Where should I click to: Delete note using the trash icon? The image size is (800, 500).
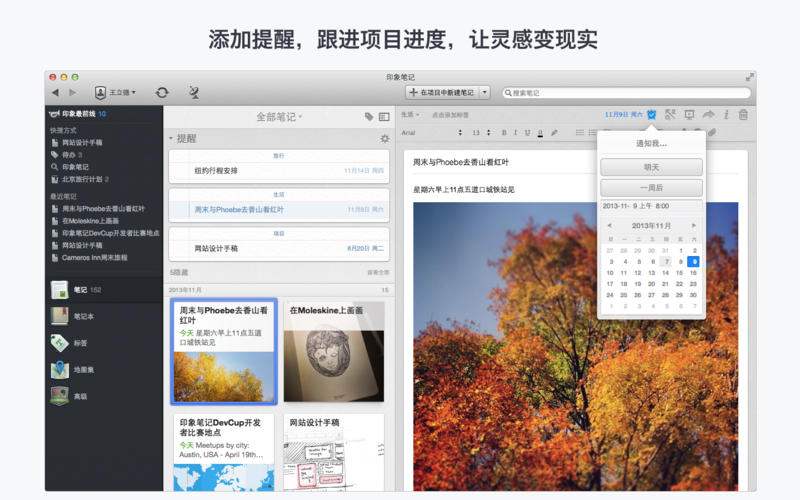tap(742, 114)
